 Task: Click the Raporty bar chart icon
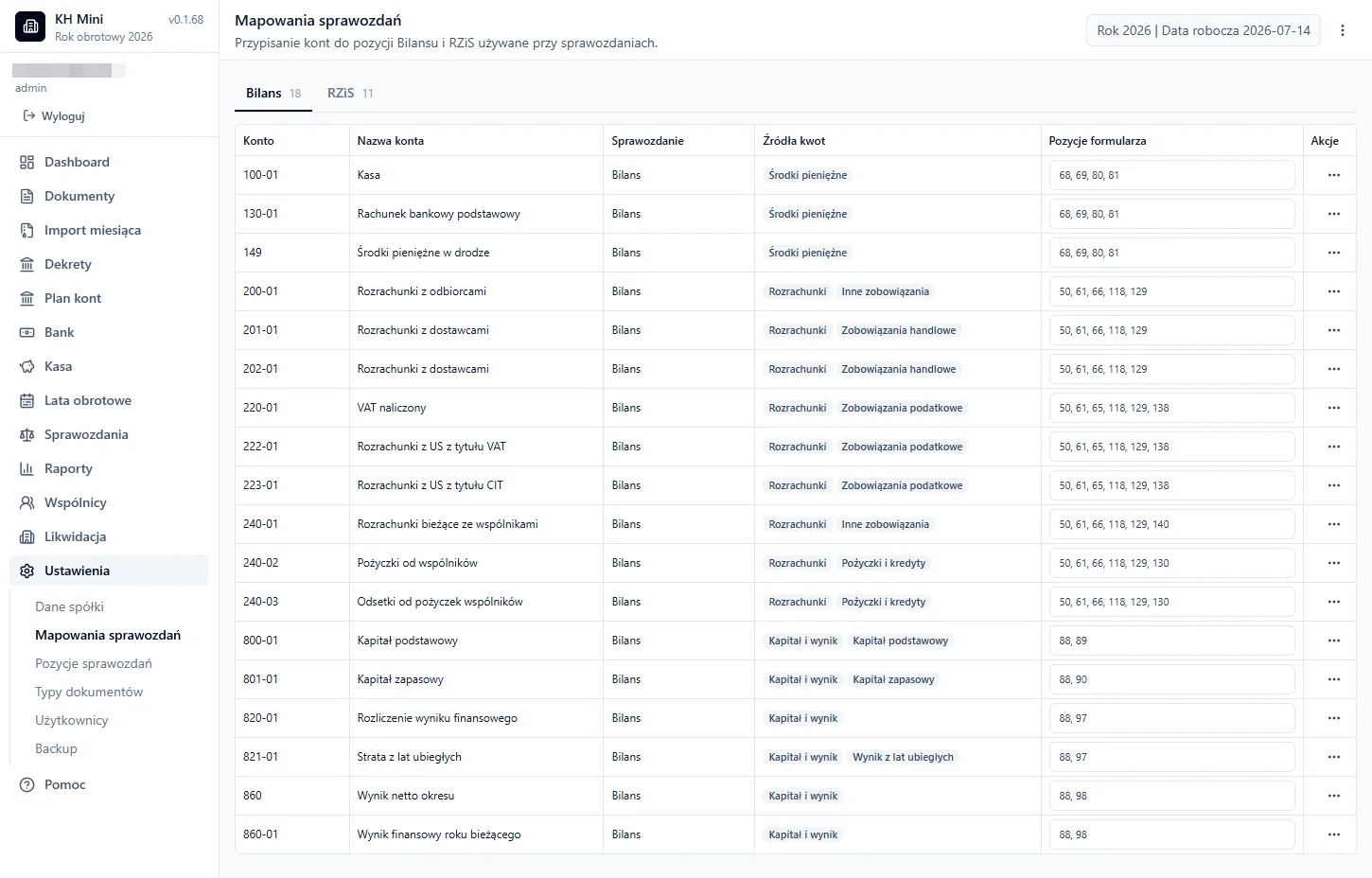tap(26, 468)
